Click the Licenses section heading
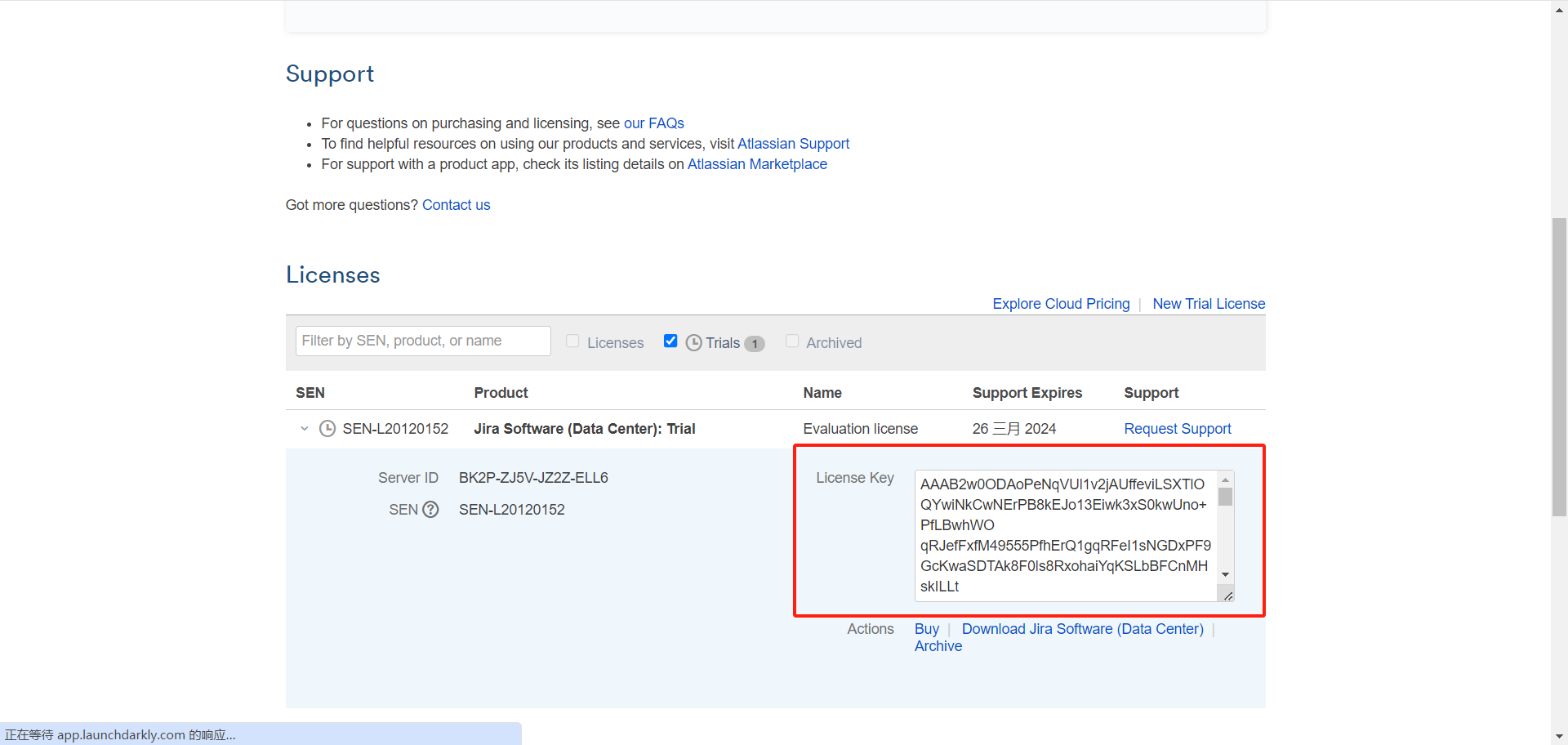 (x=333, y=275)
